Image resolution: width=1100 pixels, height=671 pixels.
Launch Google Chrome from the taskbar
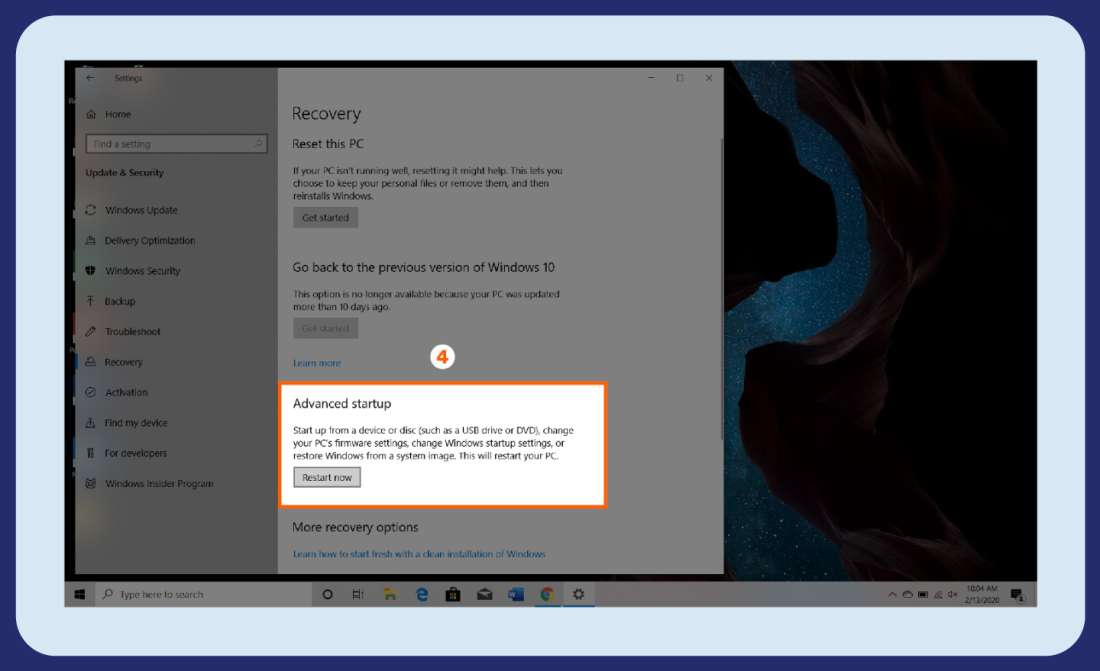[547, 594]
